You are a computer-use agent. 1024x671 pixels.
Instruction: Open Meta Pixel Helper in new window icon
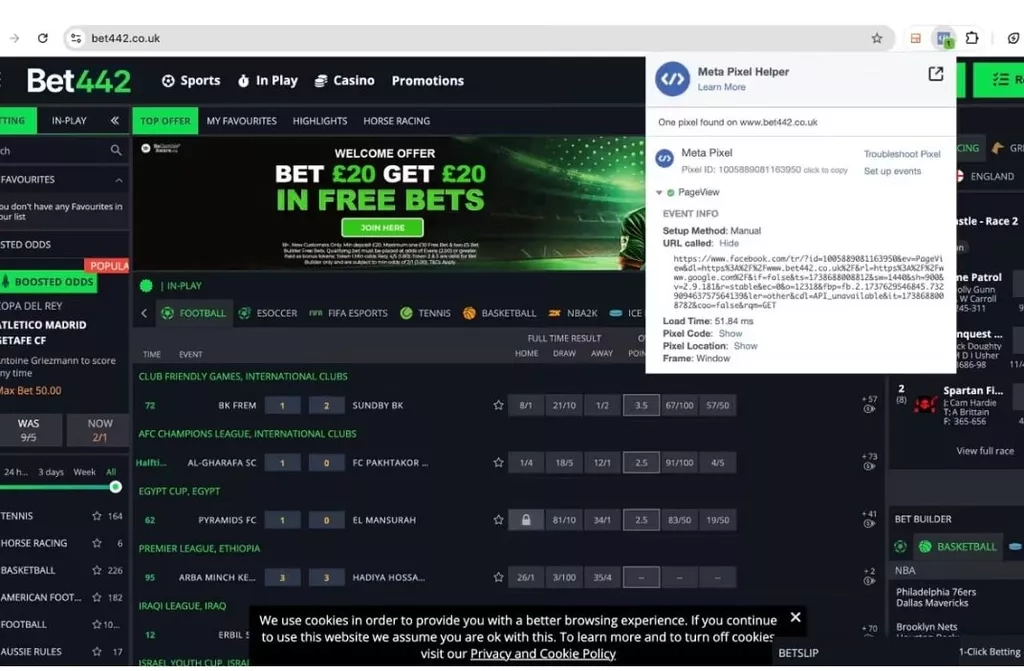pos(935,74)
